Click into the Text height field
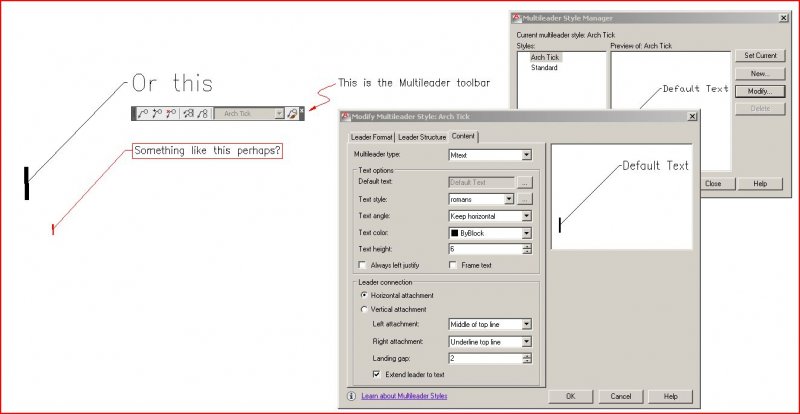Viewport: 800px width, 414px height. click(x=485, y=249)
